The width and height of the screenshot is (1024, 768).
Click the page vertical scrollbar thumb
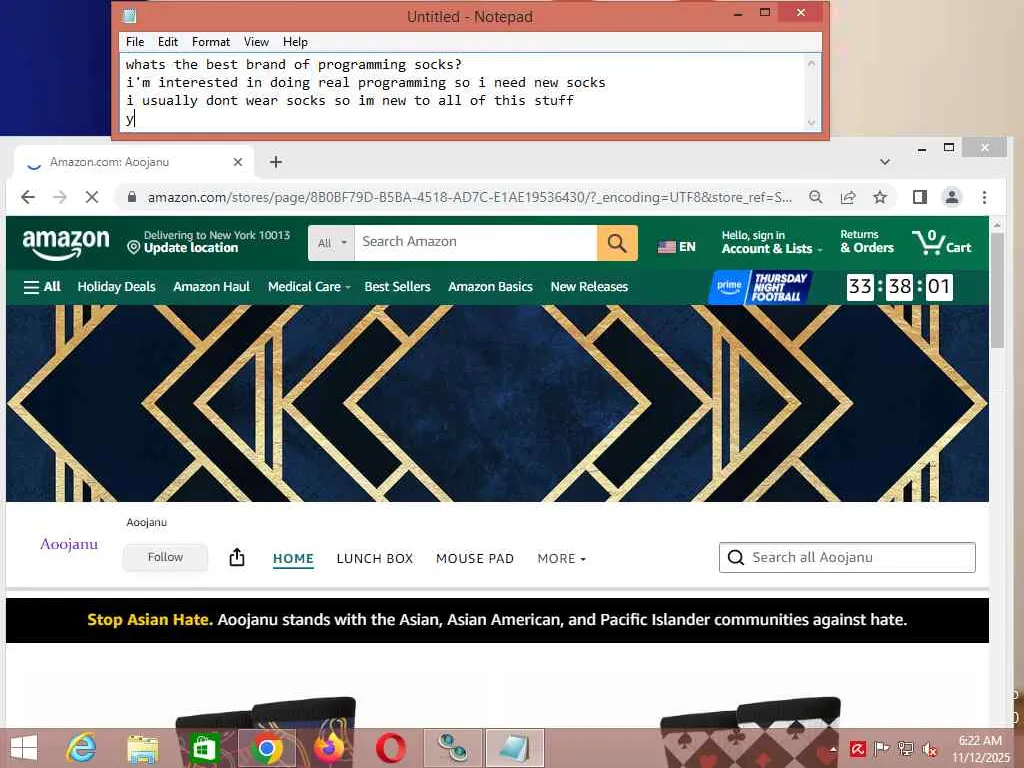tap(997, 291)
